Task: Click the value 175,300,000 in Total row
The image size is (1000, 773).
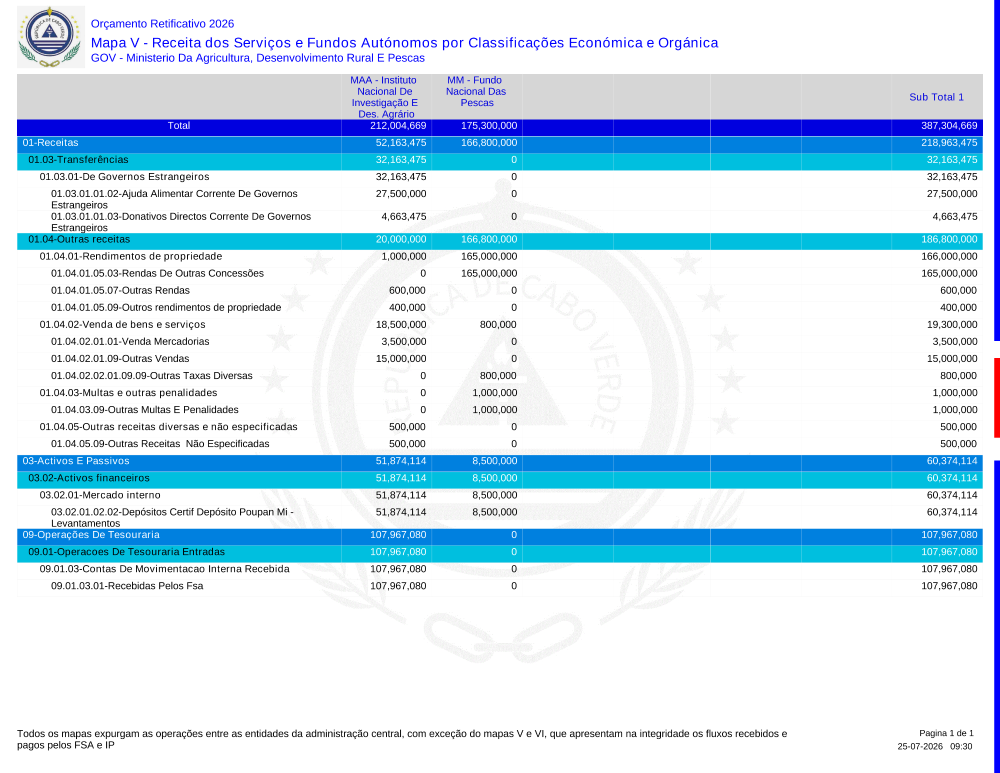Action: [489, 126]
